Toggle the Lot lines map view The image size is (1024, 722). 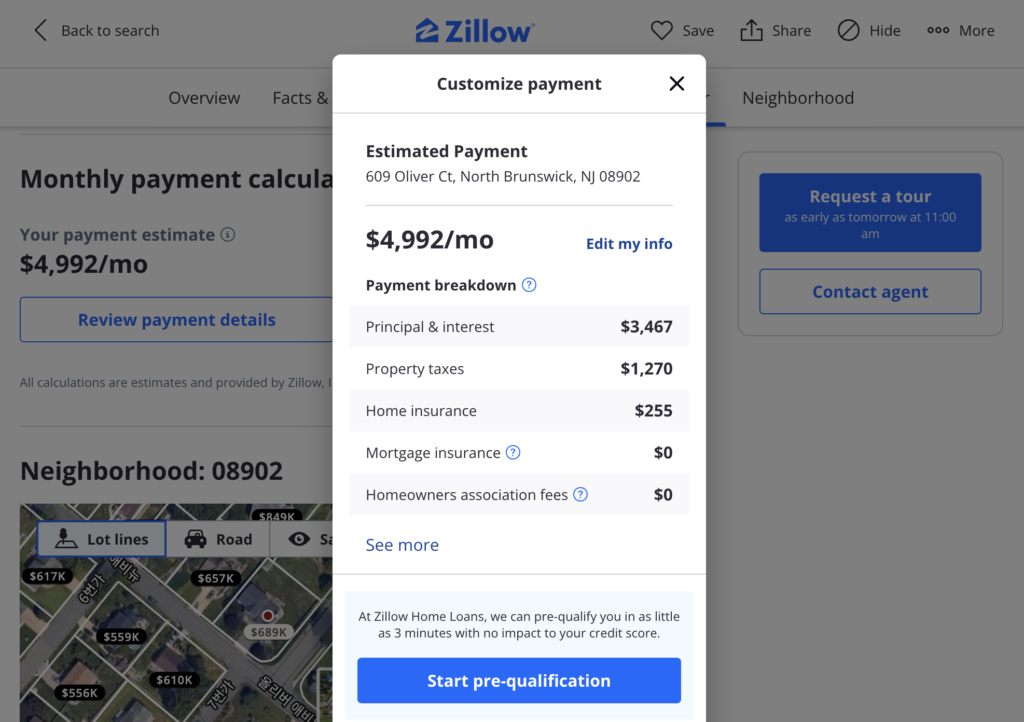click(x=101, y=539)
